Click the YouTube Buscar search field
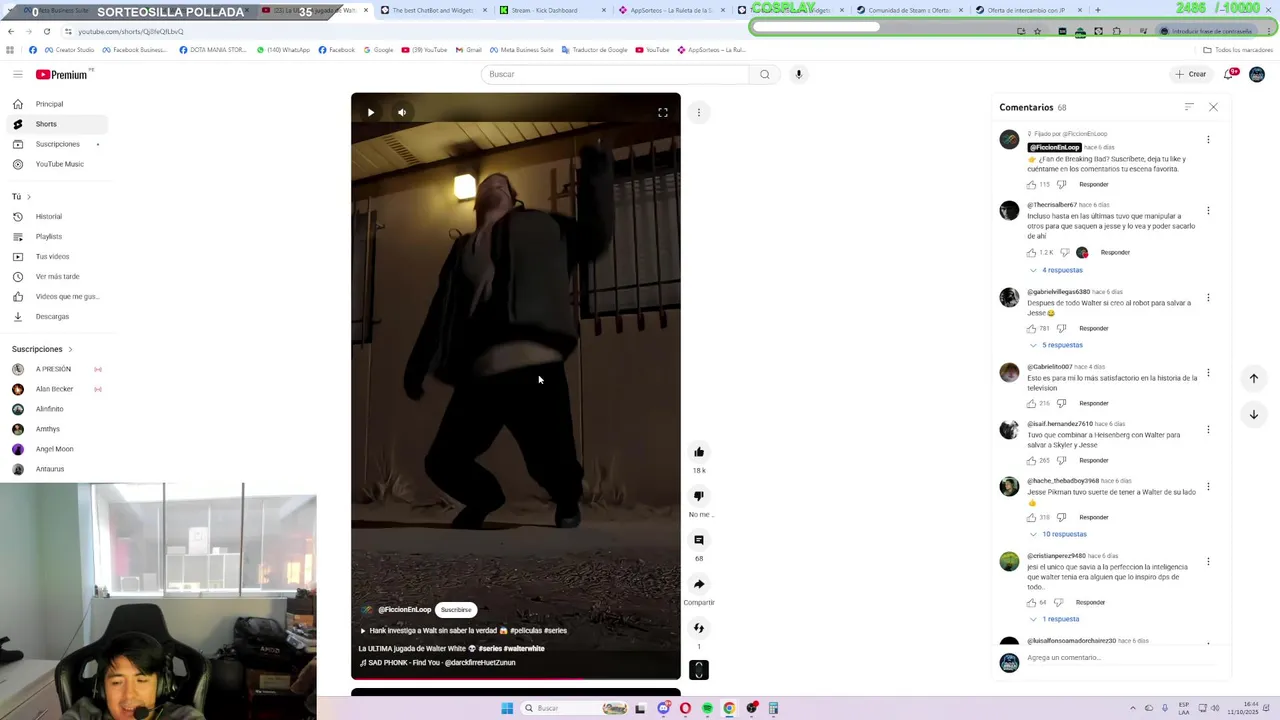 (x=615, y=74)
